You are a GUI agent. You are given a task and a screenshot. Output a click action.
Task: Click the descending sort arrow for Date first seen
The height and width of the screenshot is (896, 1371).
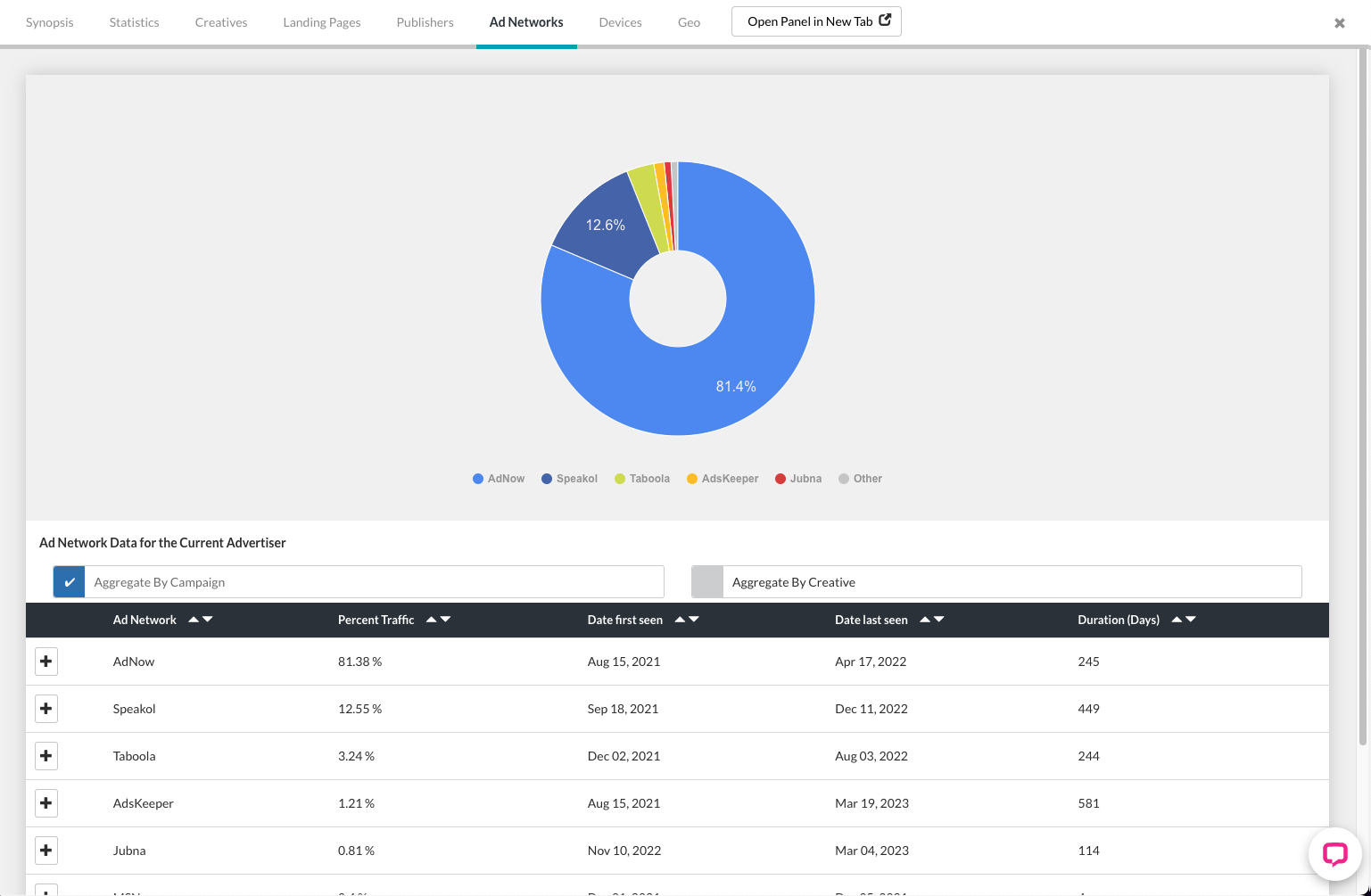point(694,621)
